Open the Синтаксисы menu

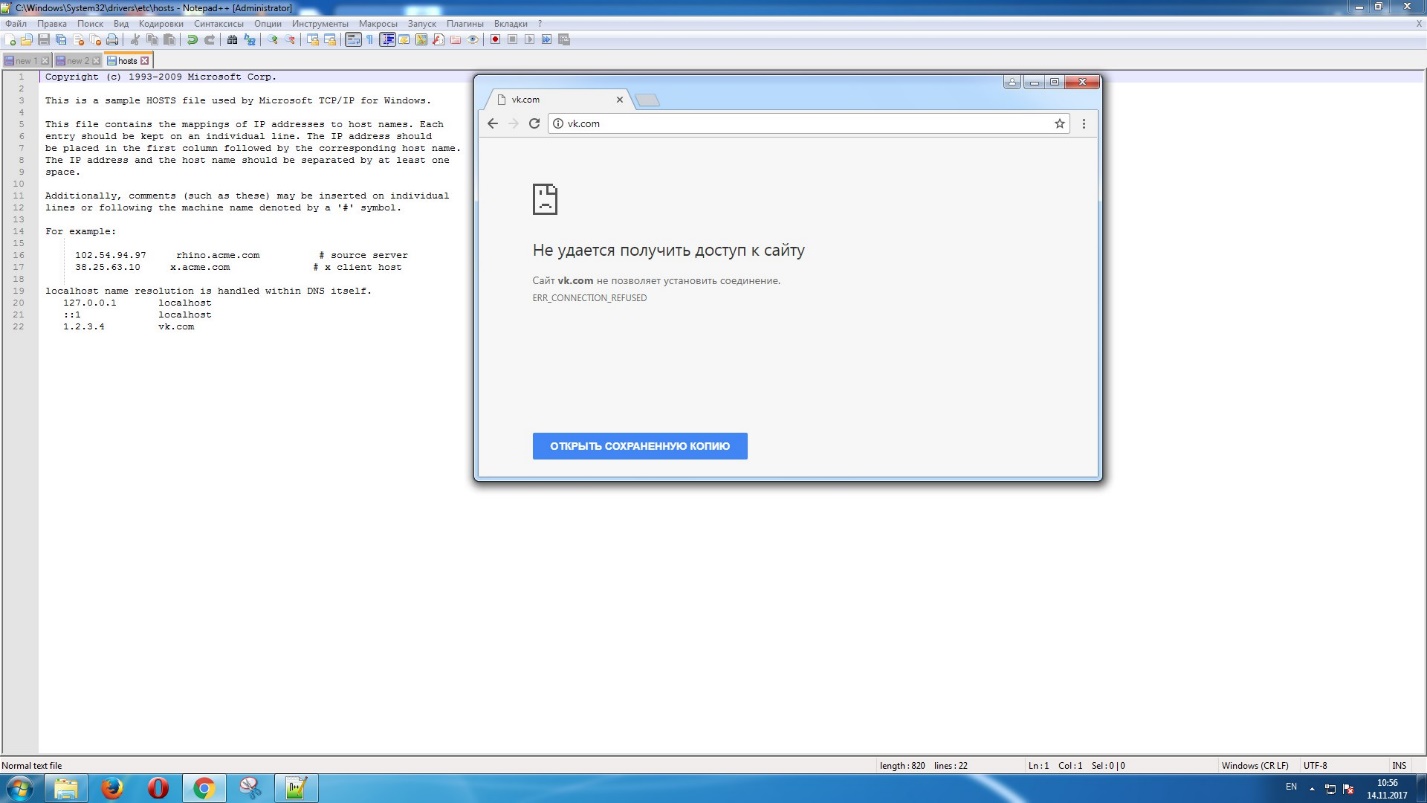219,23
